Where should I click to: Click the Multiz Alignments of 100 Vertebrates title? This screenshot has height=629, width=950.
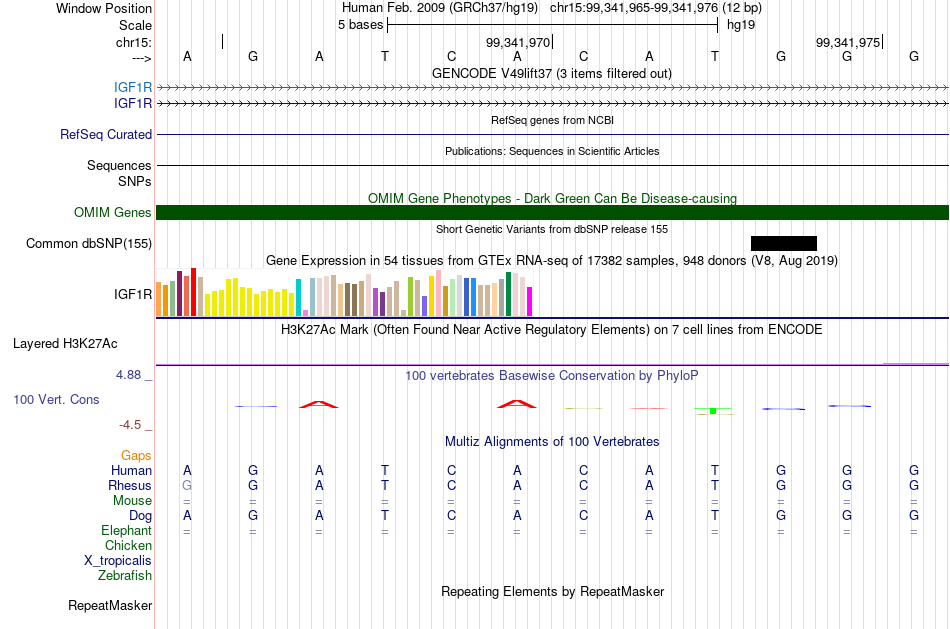click(552, 441)
